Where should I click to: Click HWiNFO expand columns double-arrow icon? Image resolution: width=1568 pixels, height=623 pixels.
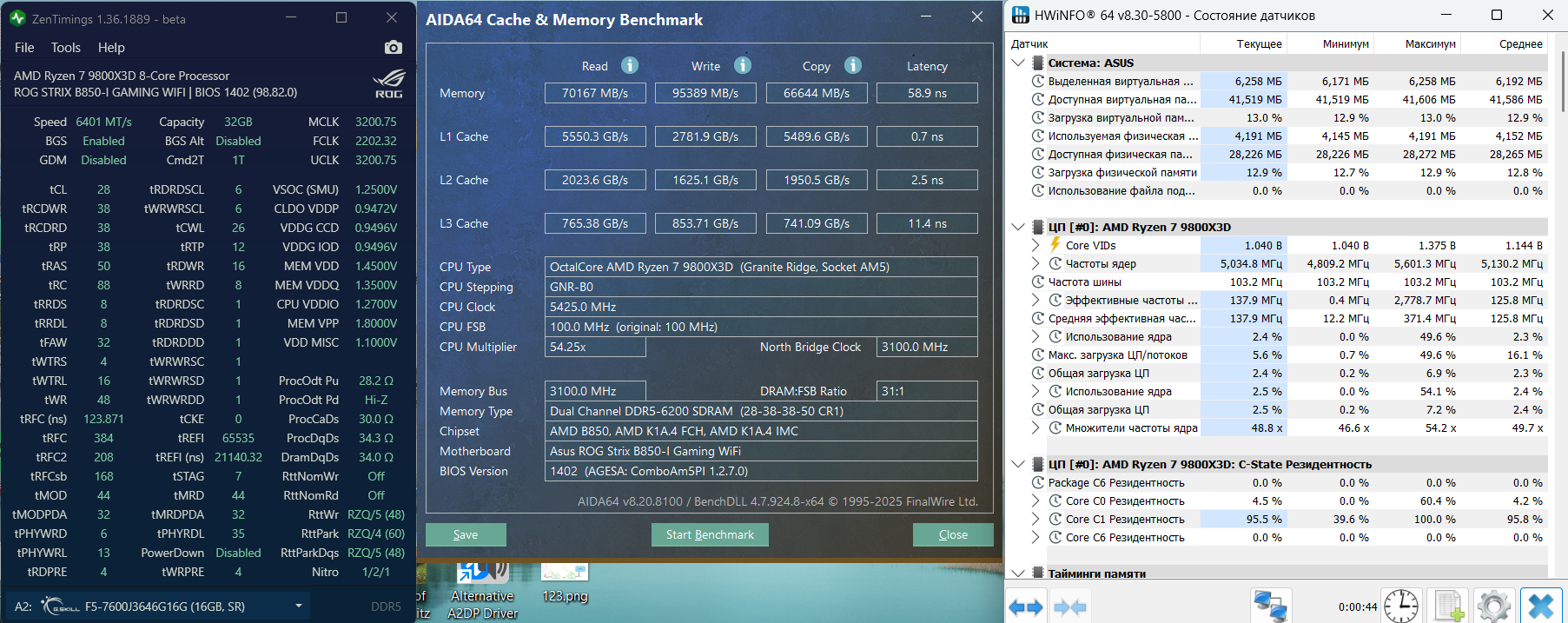tap(1026, 606)
